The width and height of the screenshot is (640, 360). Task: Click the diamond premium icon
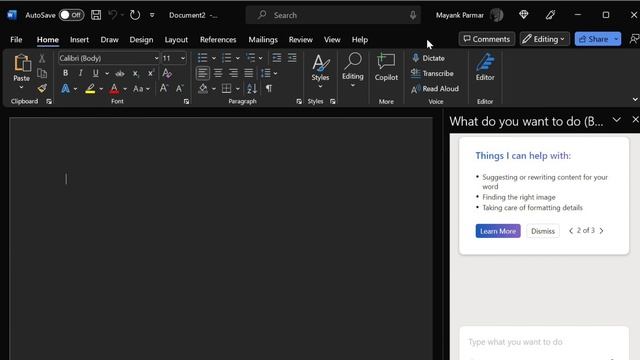[524, 15]
